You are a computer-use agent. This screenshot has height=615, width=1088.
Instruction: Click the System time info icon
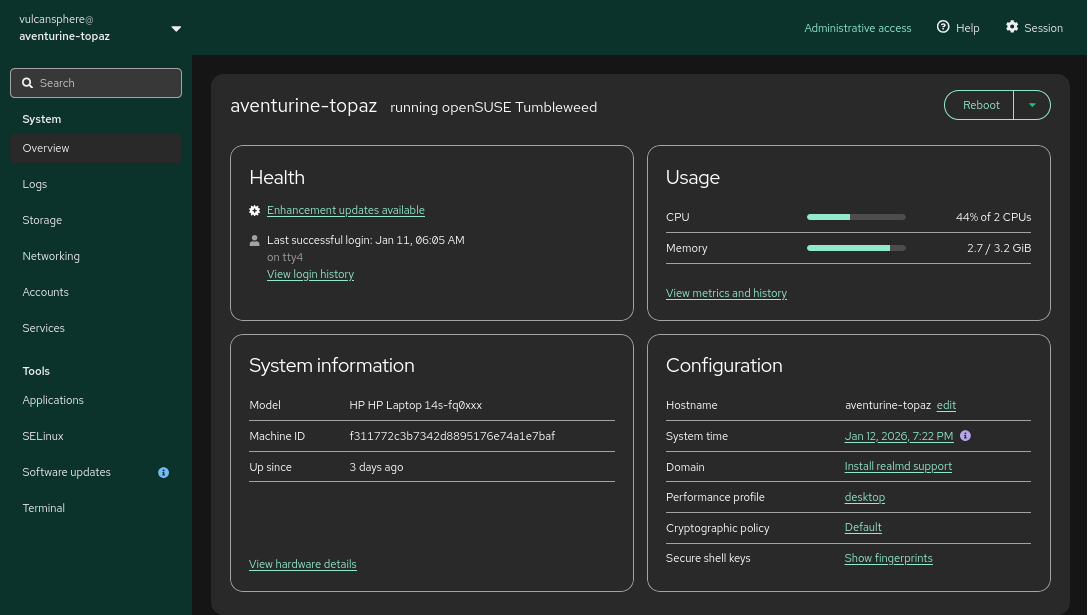(x=965, y=435)
